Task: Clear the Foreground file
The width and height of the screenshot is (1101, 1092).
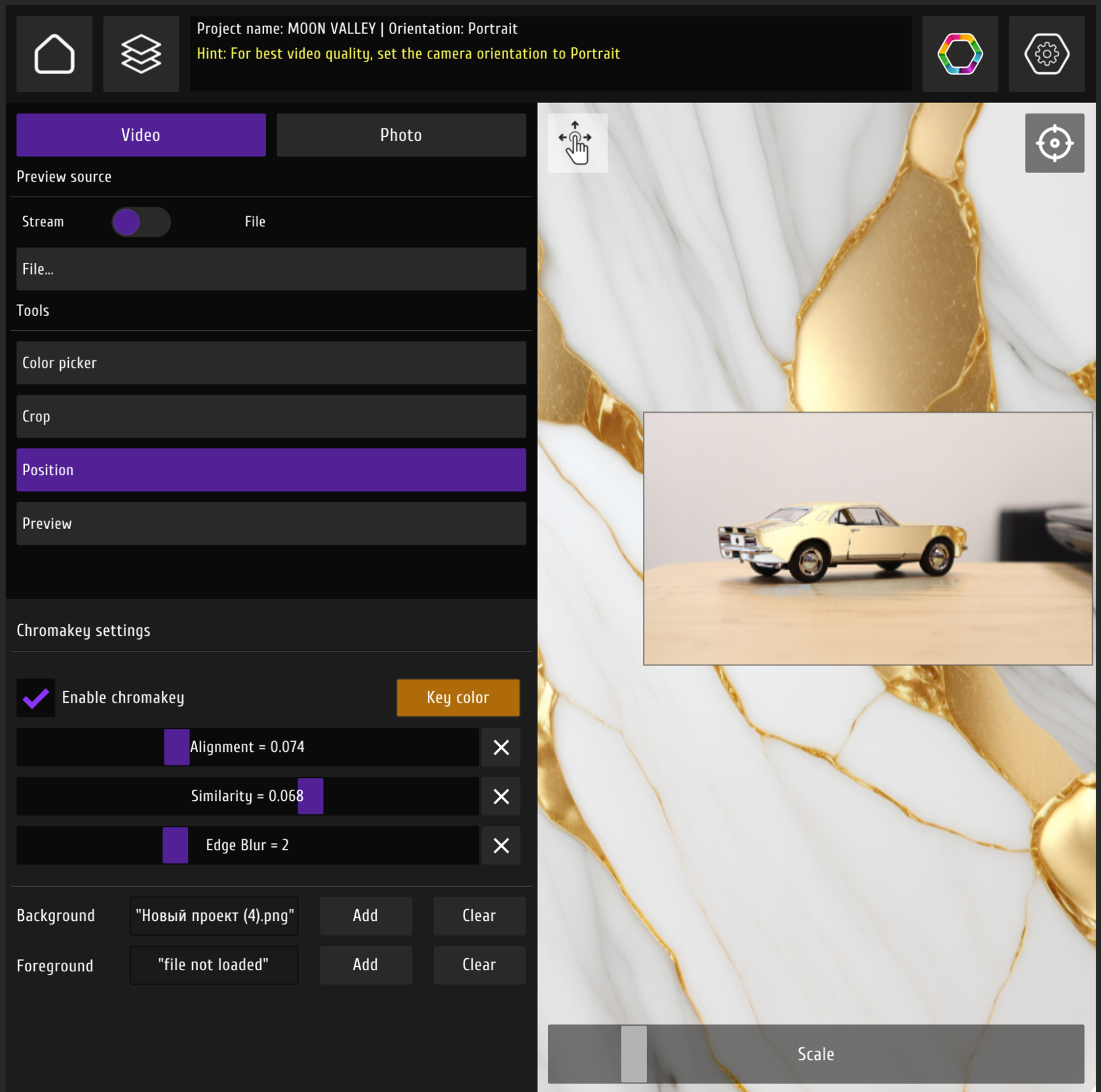Action: click(x=479, y=965)
